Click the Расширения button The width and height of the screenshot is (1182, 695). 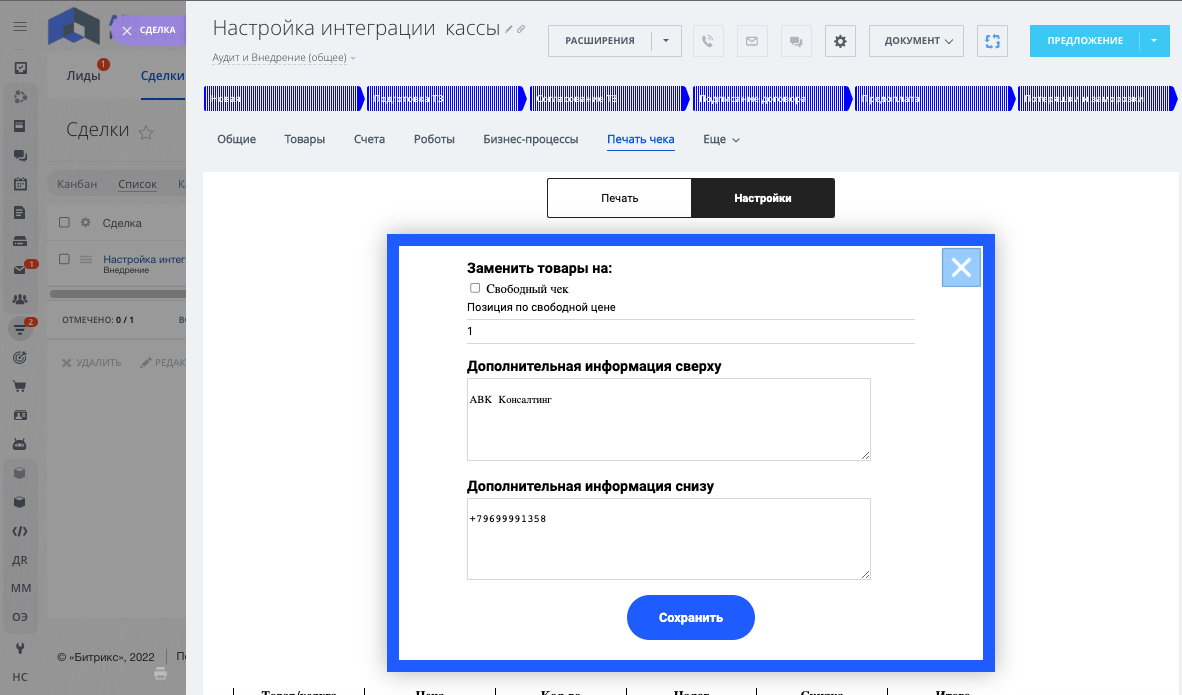[x=600, y=41]
